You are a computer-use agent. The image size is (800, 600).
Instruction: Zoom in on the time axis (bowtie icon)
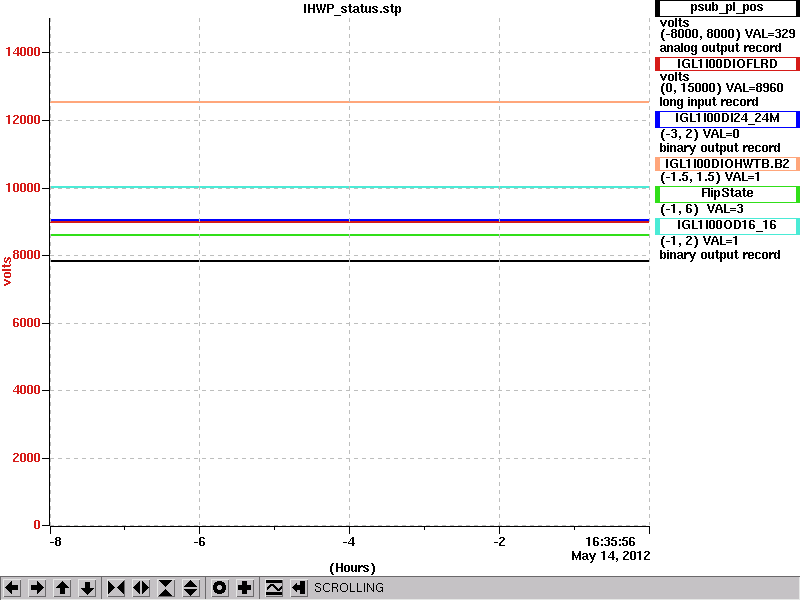[116, 588]
